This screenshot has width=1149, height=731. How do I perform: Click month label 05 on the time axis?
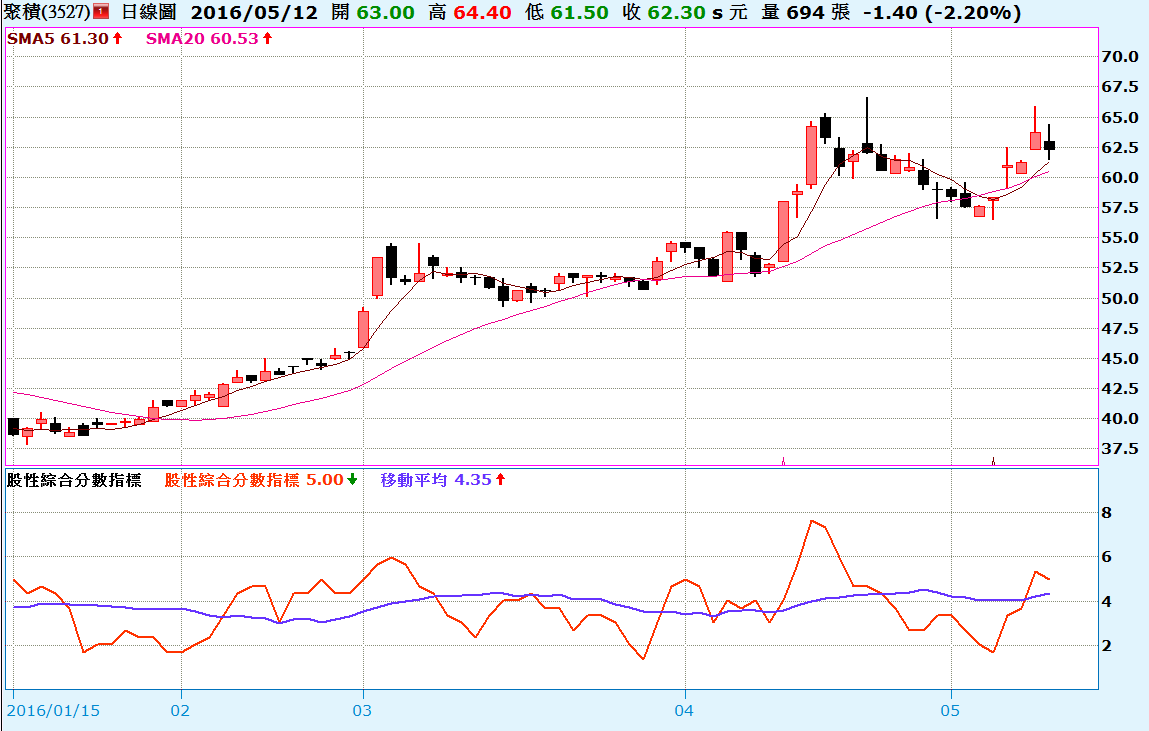pyautogui.click(x=952, y=710)
